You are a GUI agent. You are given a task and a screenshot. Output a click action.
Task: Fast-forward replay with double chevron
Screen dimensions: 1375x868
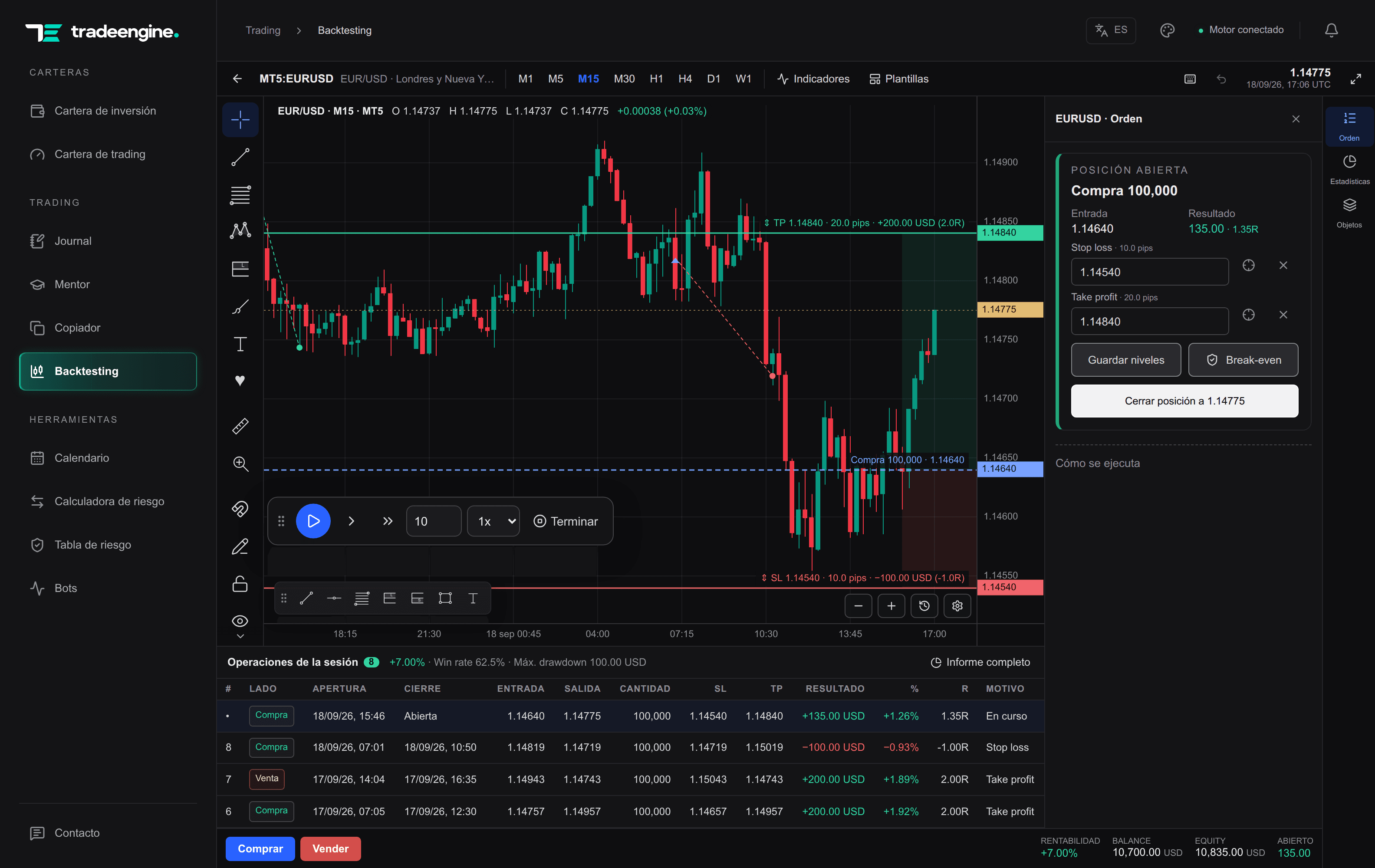[x=388, y=521]
